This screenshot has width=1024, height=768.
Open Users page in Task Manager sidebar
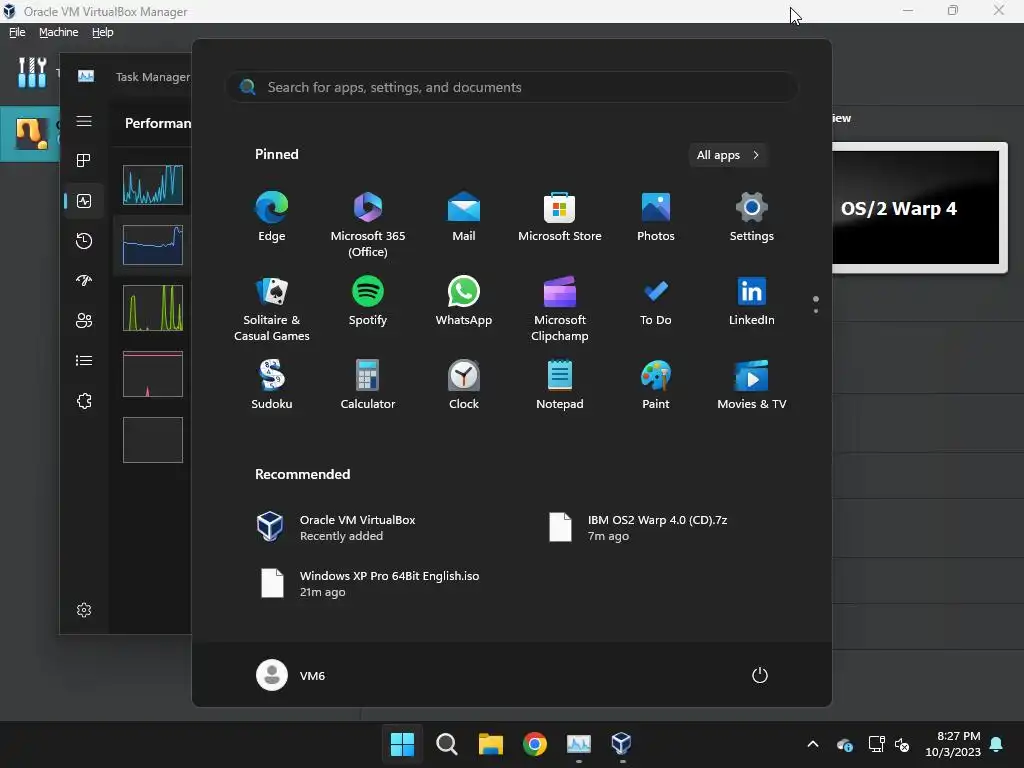[84, 321]
